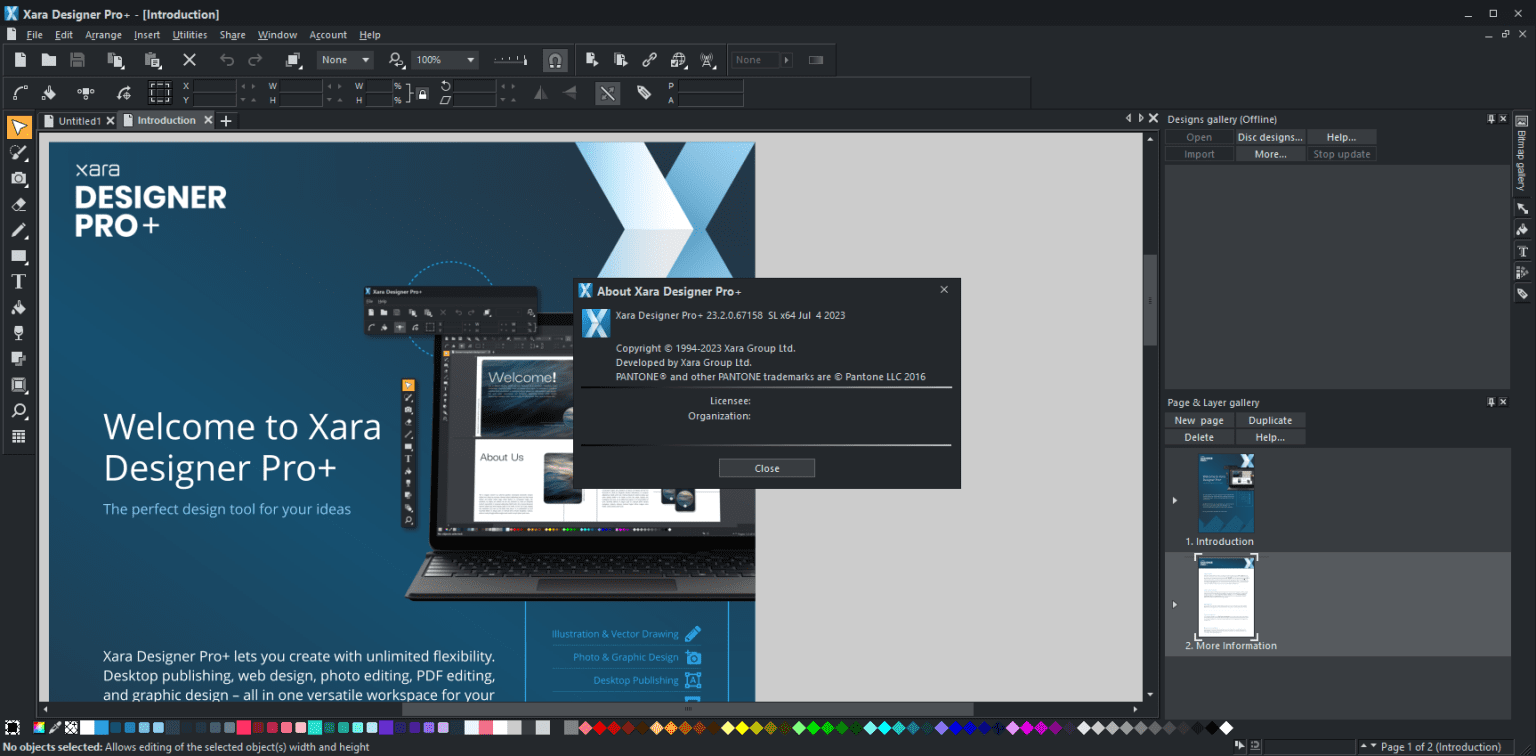1536x756 pixels.
Task: Switch to the Untitled1 document tab
Action: 79,121
